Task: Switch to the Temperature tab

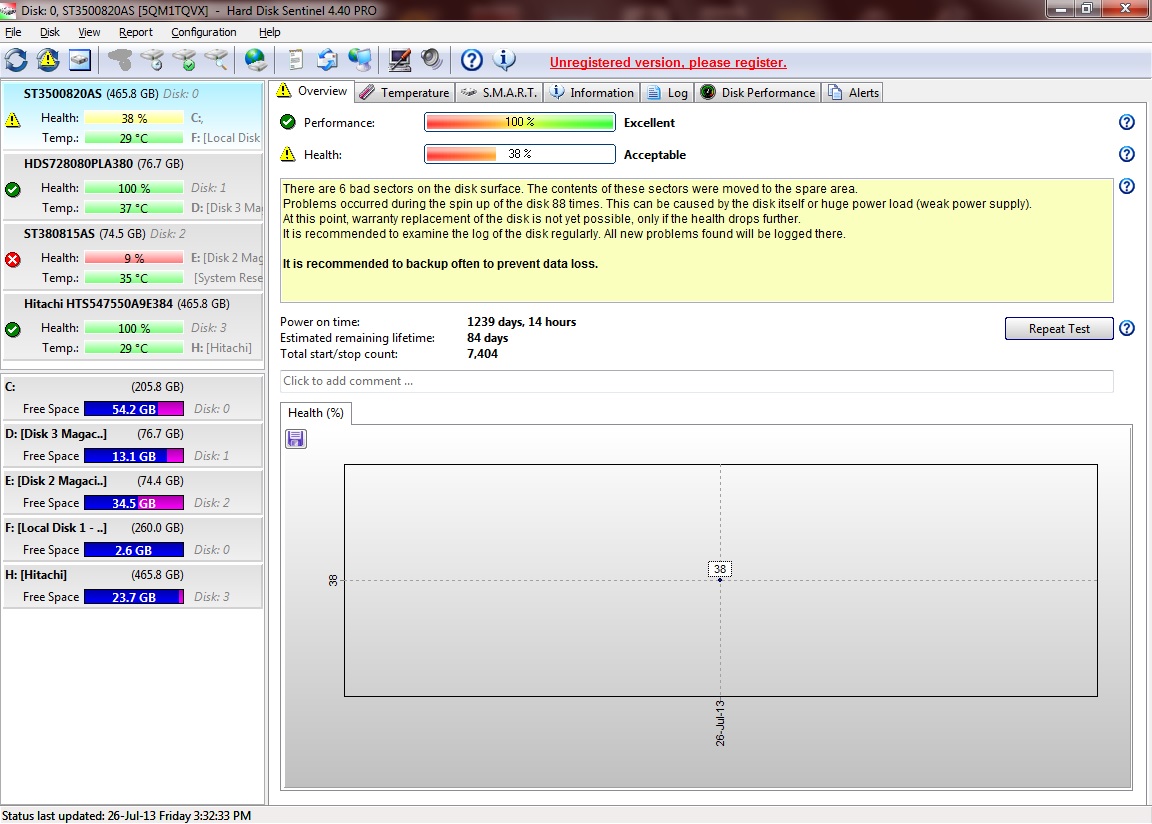Action: tap(405, 93)
